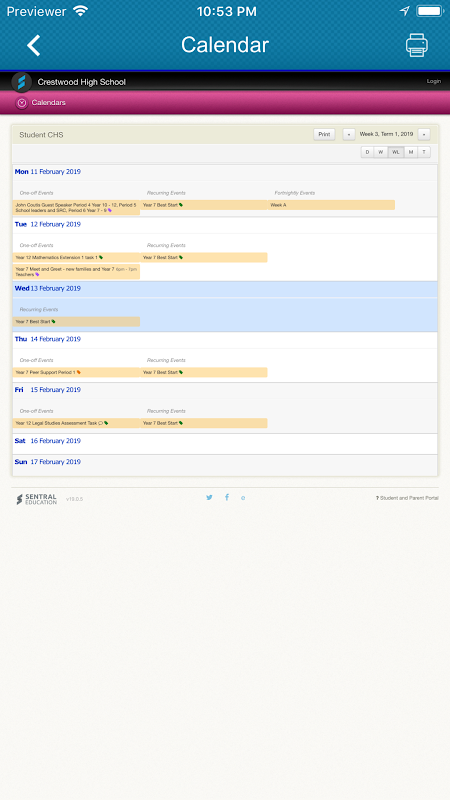Click the Print button in Student CHS
The height and width of the screenshot is (800, 450).
324,135
